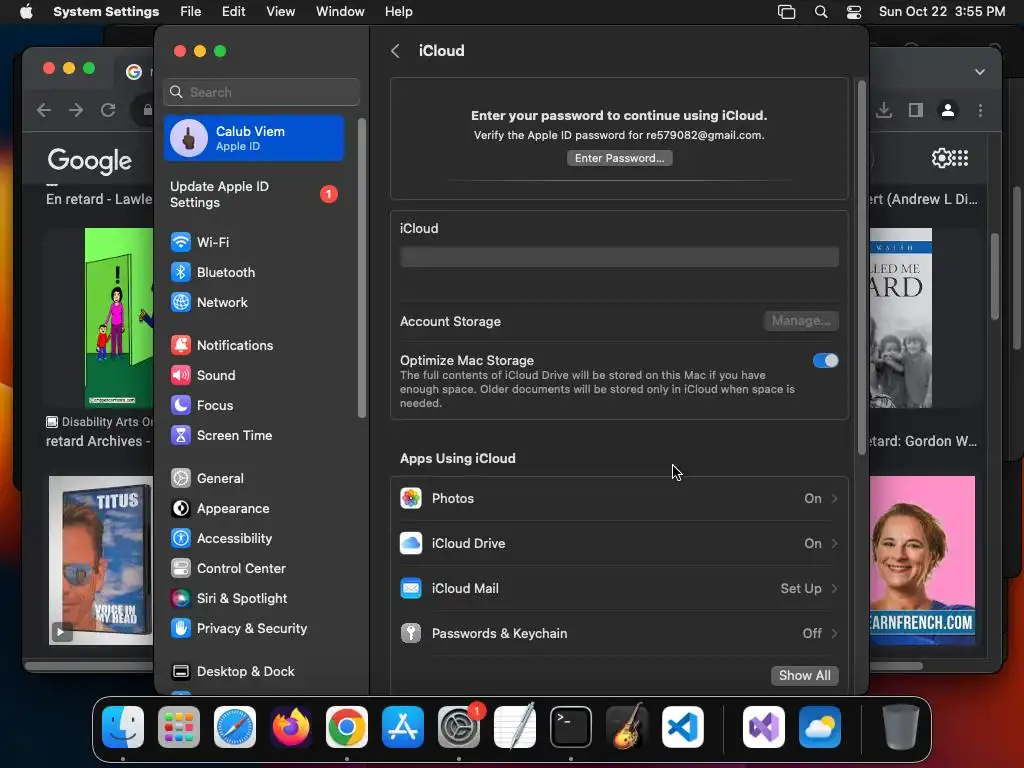The width and height of the screenshot is (1024, 768).
Task: Toggle Optimize Mac Storage switch
Action: 825,360
